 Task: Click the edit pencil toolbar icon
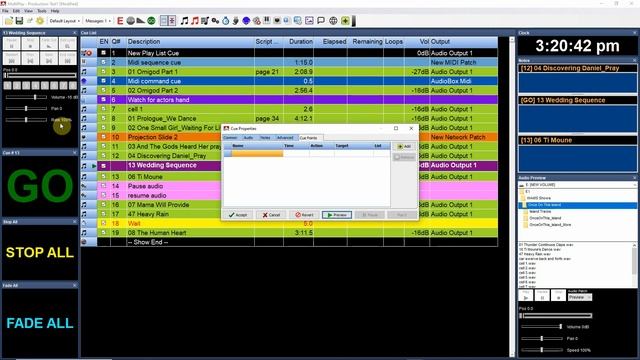29,20
